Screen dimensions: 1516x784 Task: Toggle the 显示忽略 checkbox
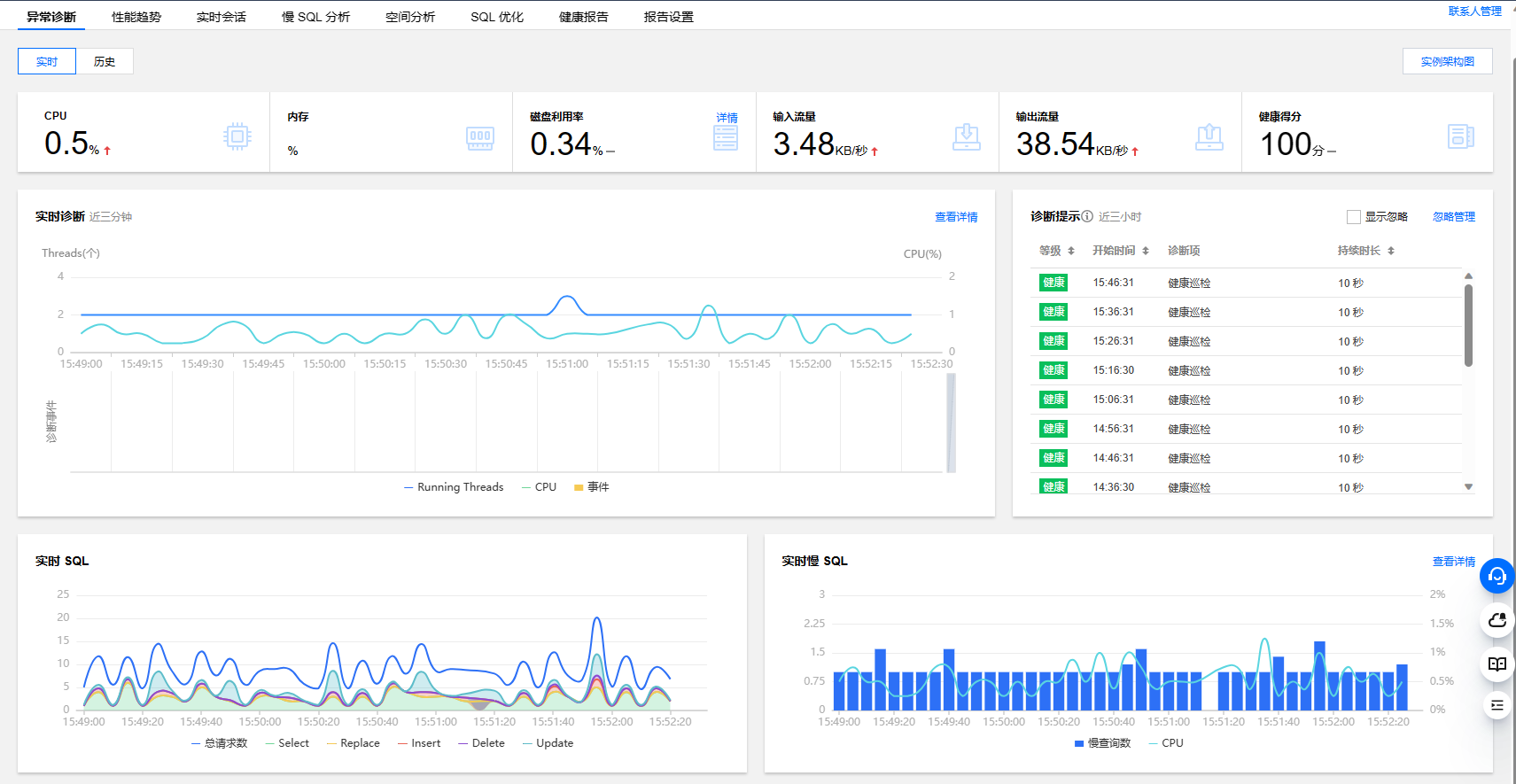[x=1354, y=217]
